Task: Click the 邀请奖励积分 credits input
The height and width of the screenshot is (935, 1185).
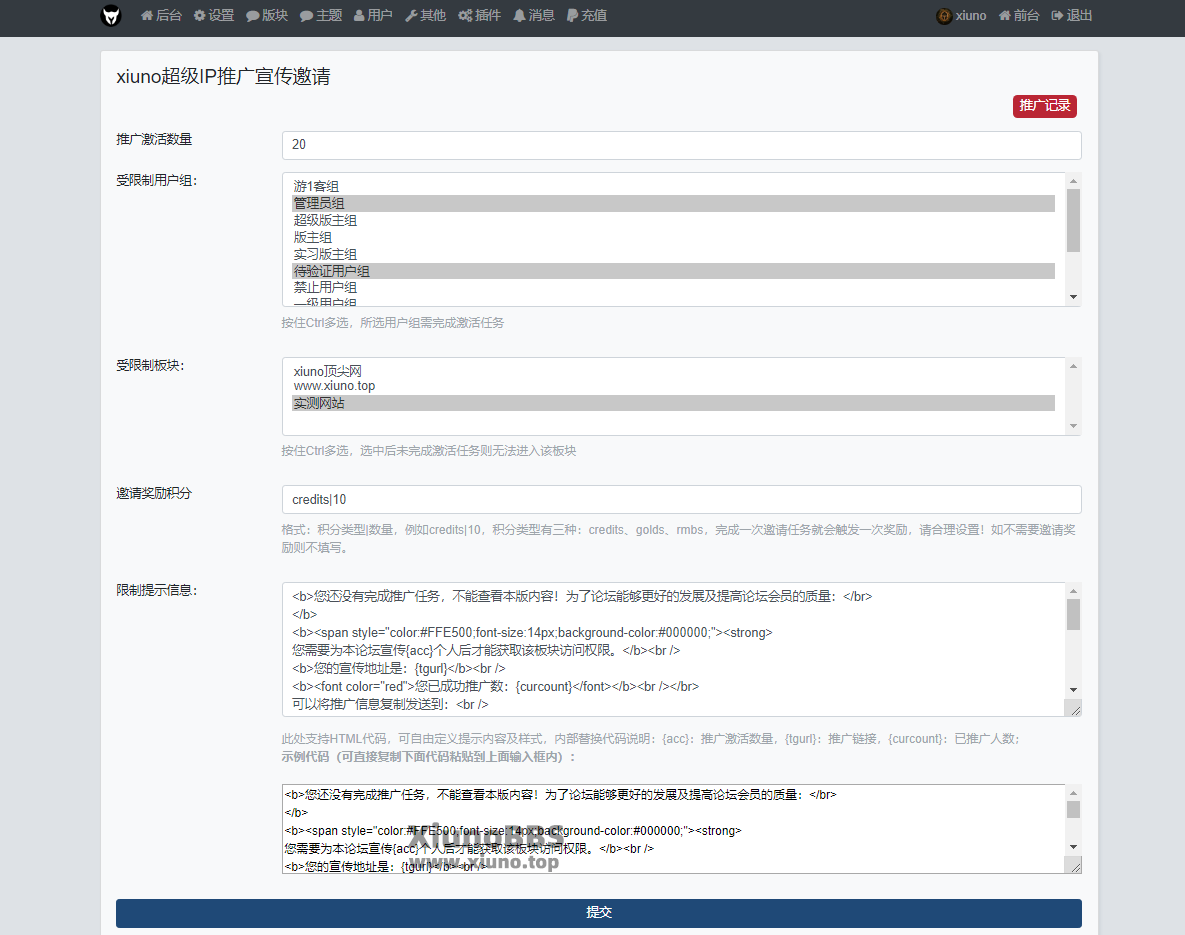Action: pos(681,500)
